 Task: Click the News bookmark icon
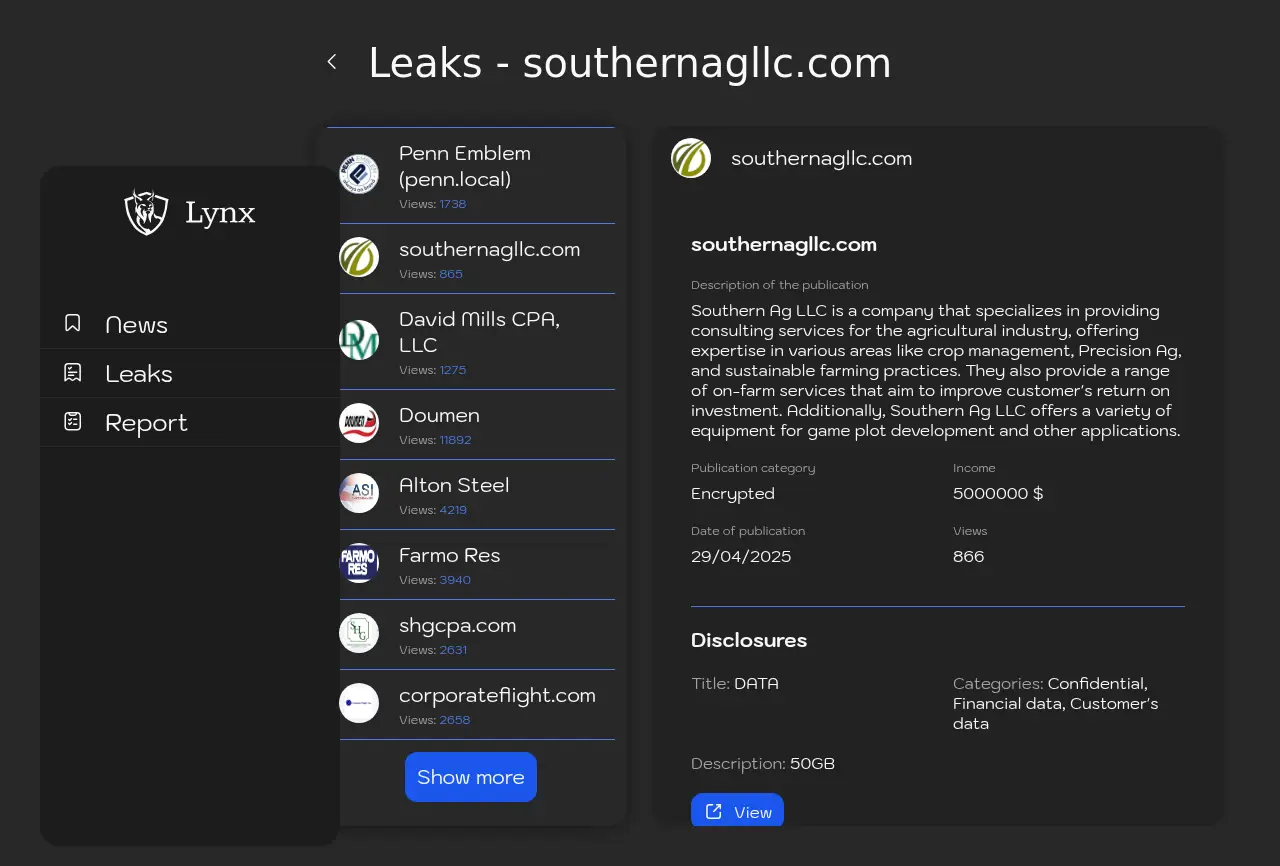tap(73, 323)
